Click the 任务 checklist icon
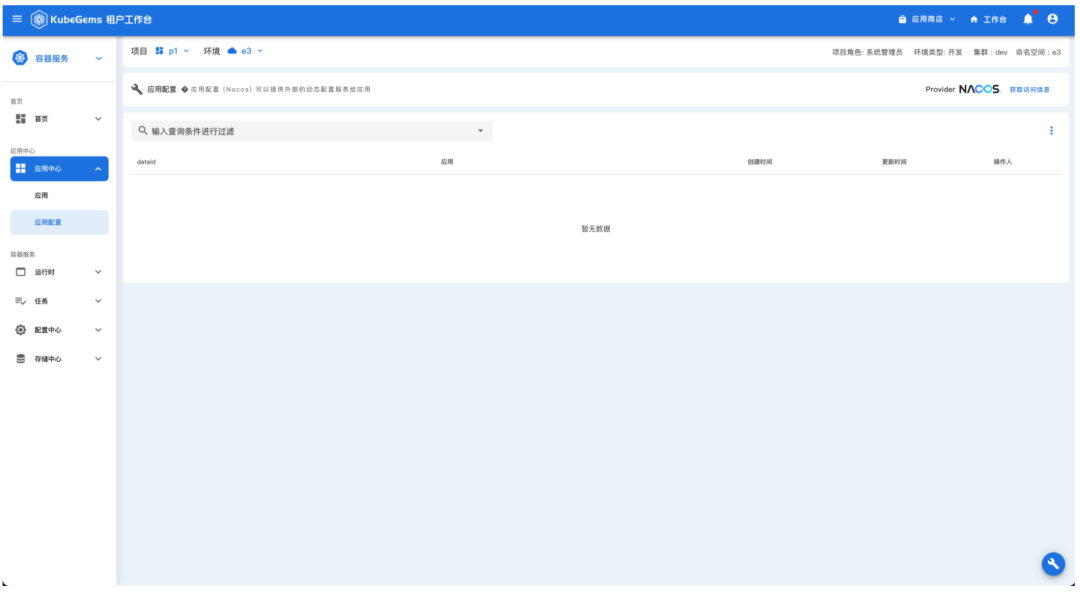 click(x=21, y=301)
